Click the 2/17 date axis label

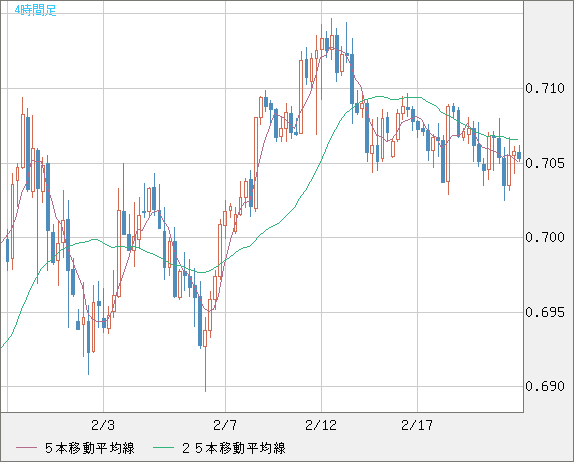(417, 425)
